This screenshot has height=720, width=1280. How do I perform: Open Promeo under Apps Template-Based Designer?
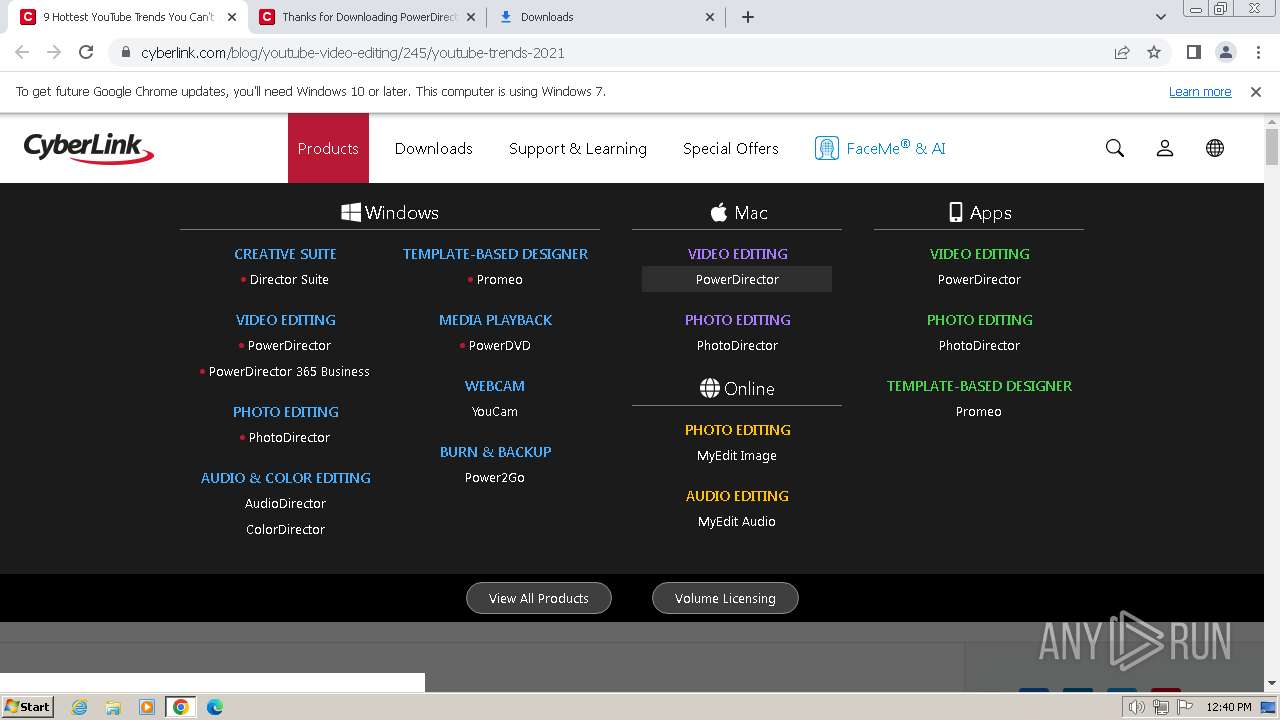979,412
